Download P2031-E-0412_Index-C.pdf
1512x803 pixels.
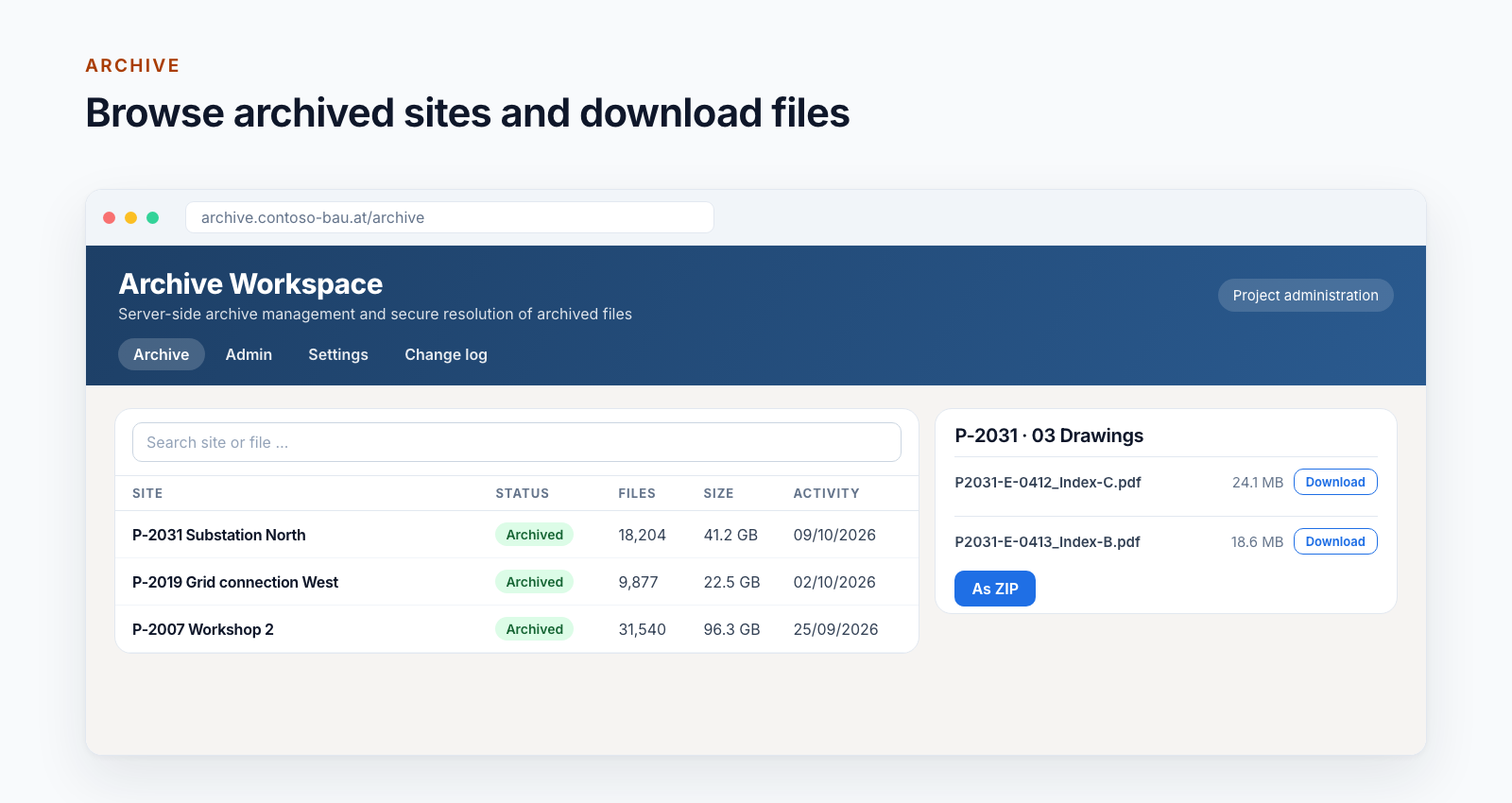tap(1335, 482)
